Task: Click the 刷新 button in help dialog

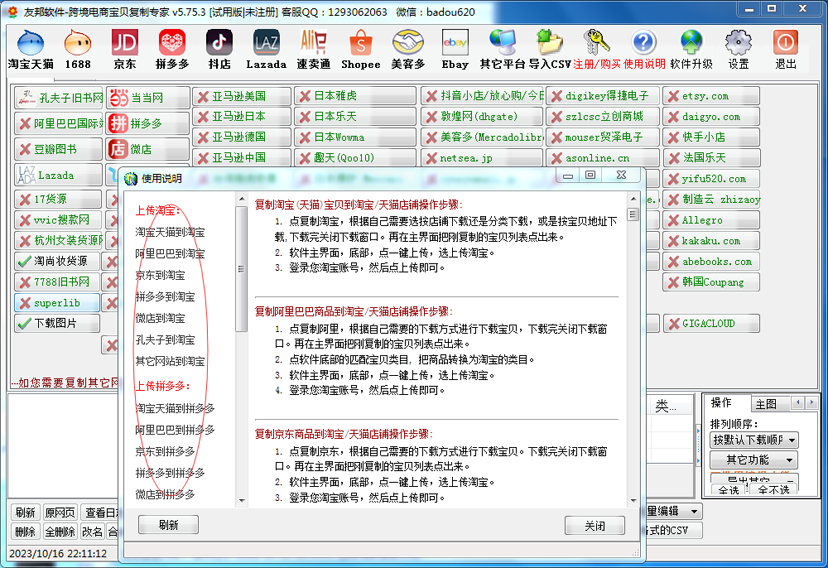Action: coord(169,526)
